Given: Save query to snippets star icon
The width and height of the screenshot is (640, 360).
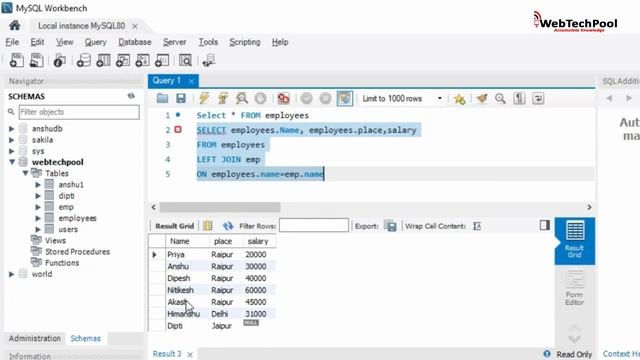Looking at the screenshot, I should 459,98.
